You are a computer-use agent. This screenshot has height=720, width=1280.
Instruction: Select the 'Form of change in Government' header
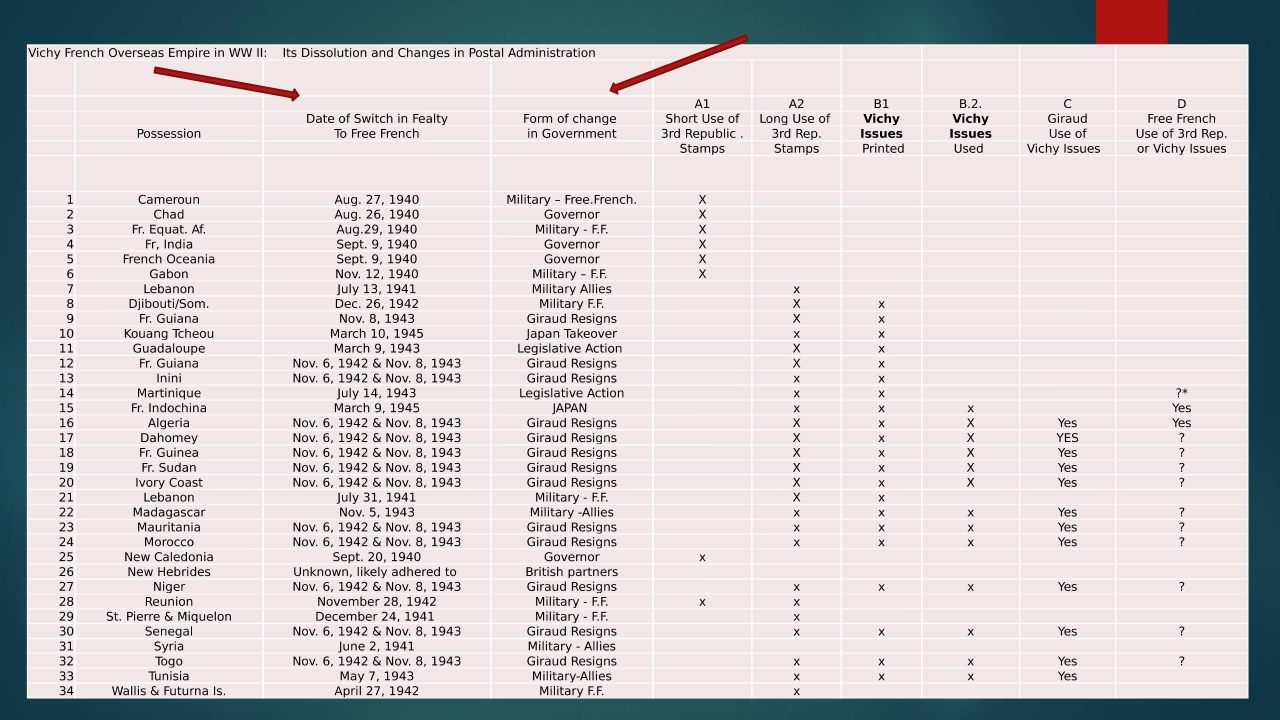coord(571,126)
